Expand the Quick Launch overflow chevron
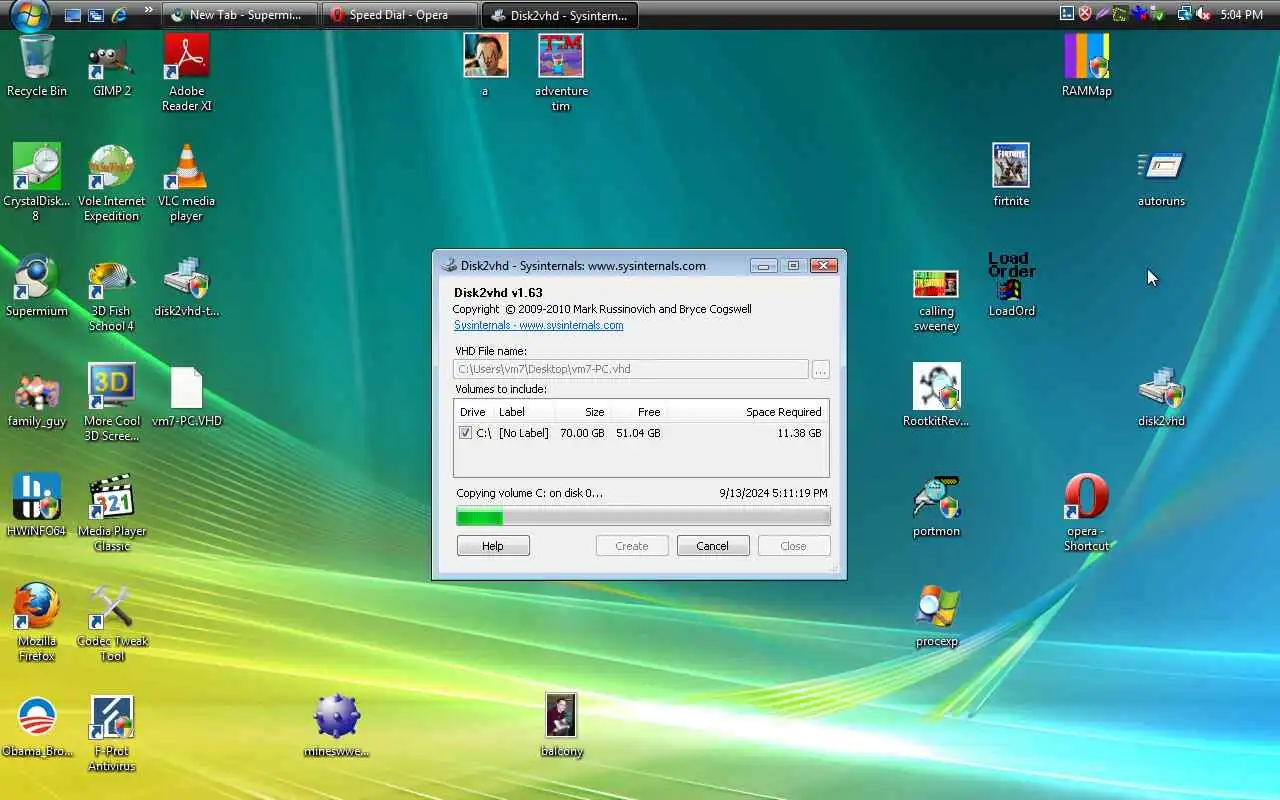The image size is (1280, 800). point(149,11)
